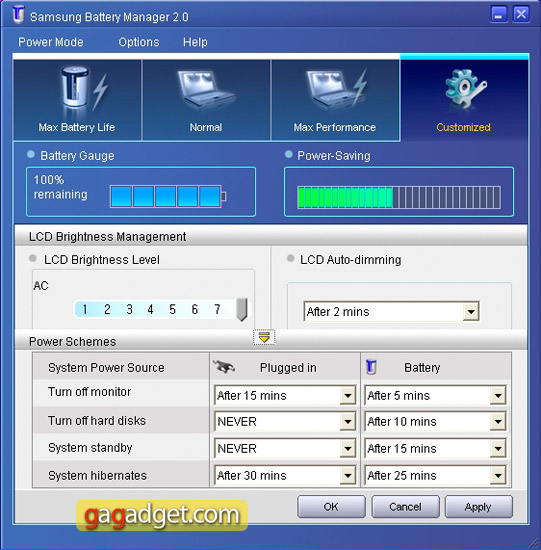Click the Samsung Battery Manager title bar icon

coord(18,15)
